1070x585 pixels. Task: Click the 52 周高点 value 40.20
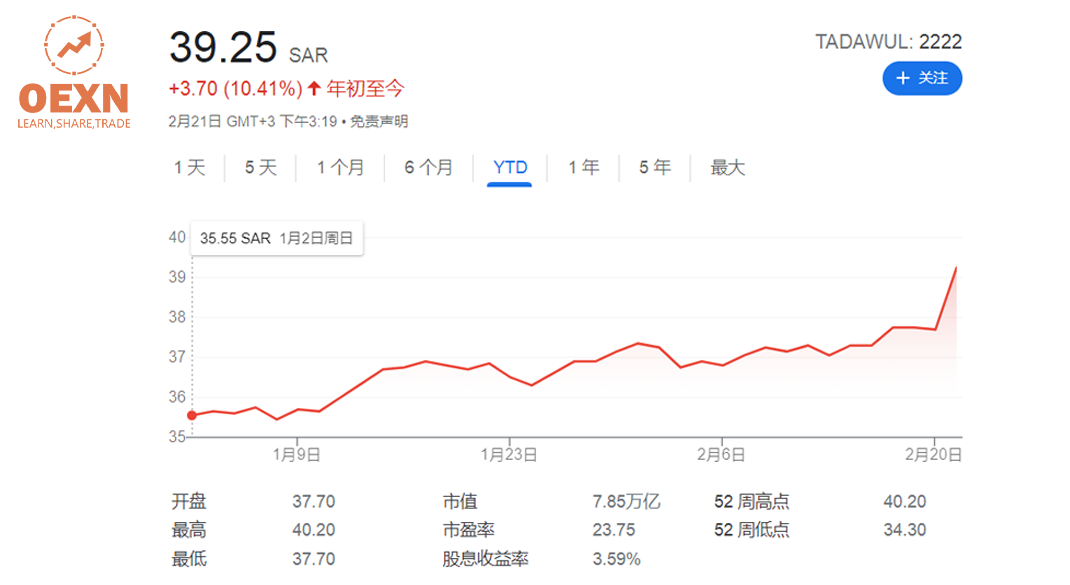click(905, 502)
